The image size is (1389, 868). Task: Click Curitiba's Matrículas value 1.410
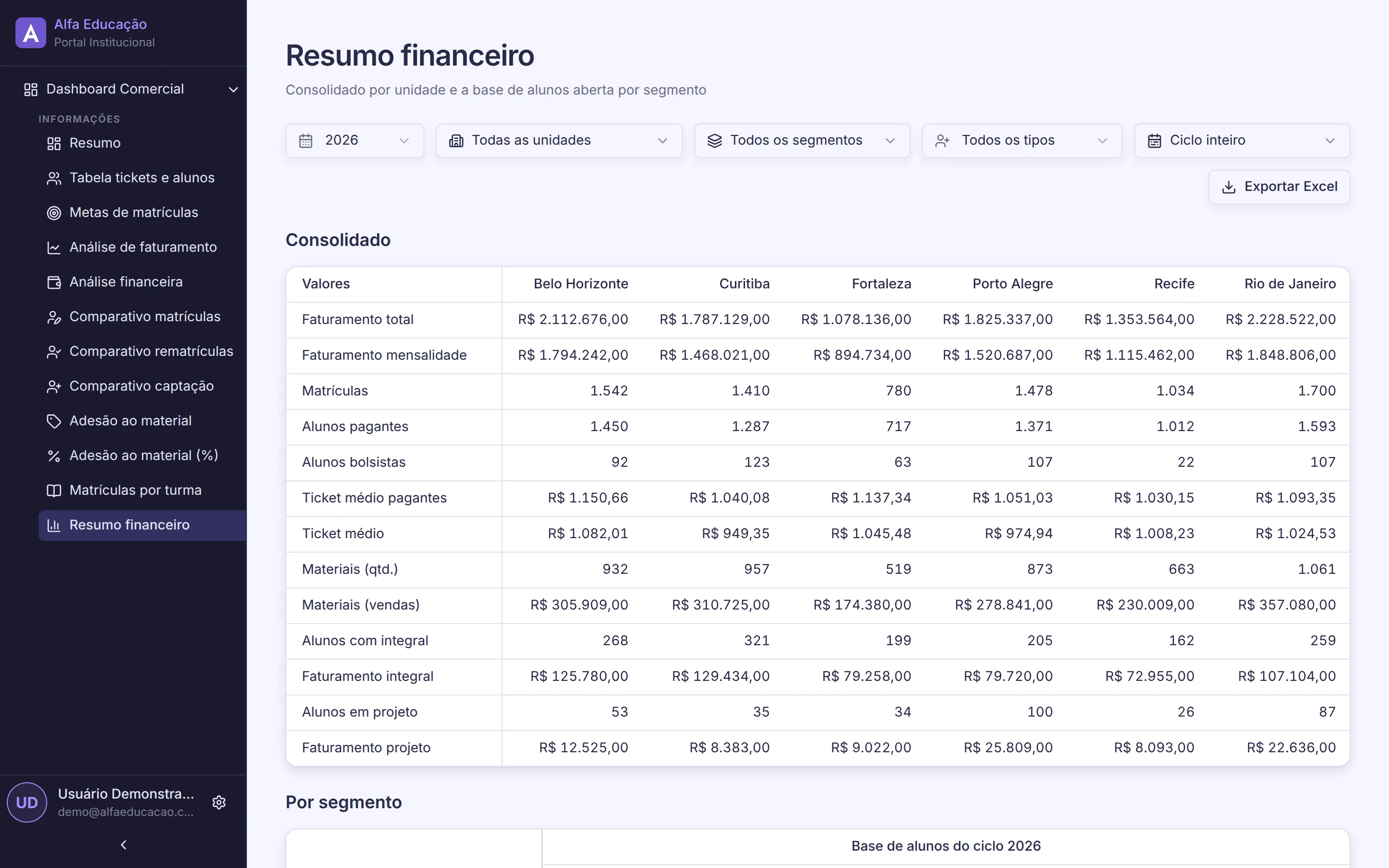750,391
